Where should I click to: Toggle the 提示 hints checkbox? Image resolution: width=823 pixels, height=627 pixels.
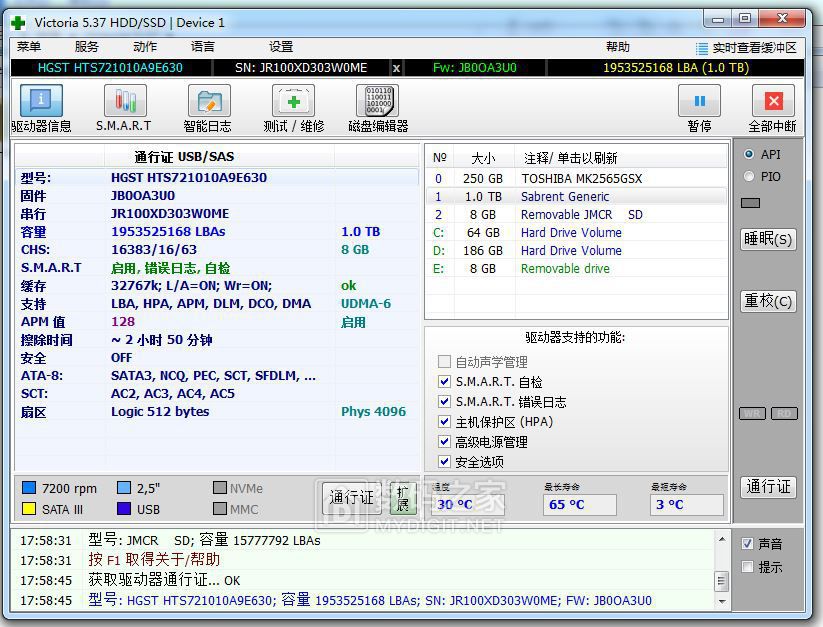[748, 567]
